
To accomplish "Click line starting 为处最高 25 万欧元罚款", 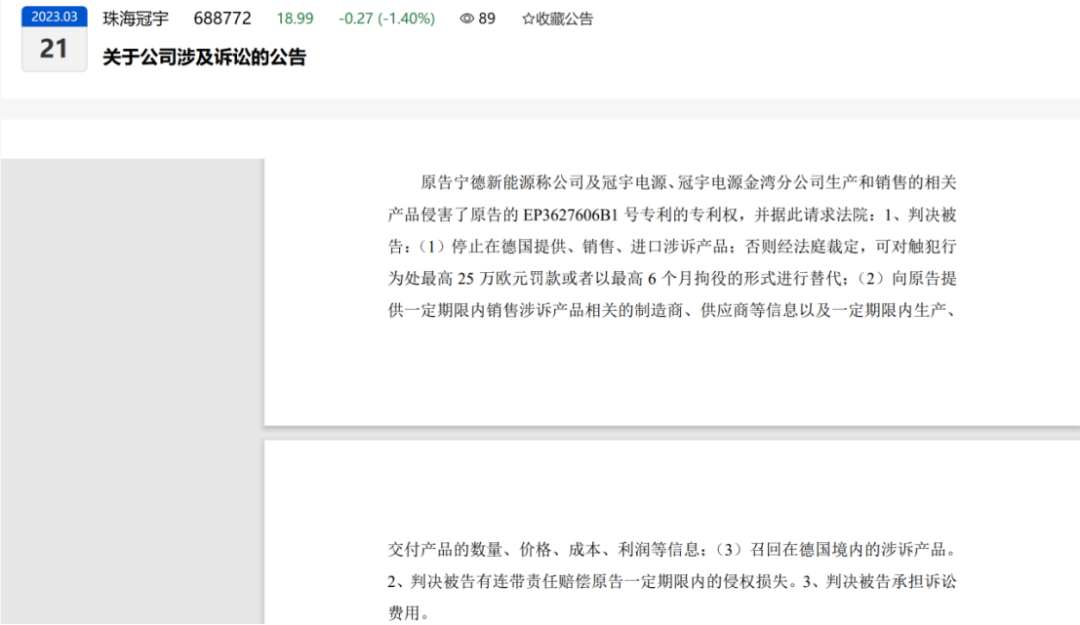I will (672, 278).
